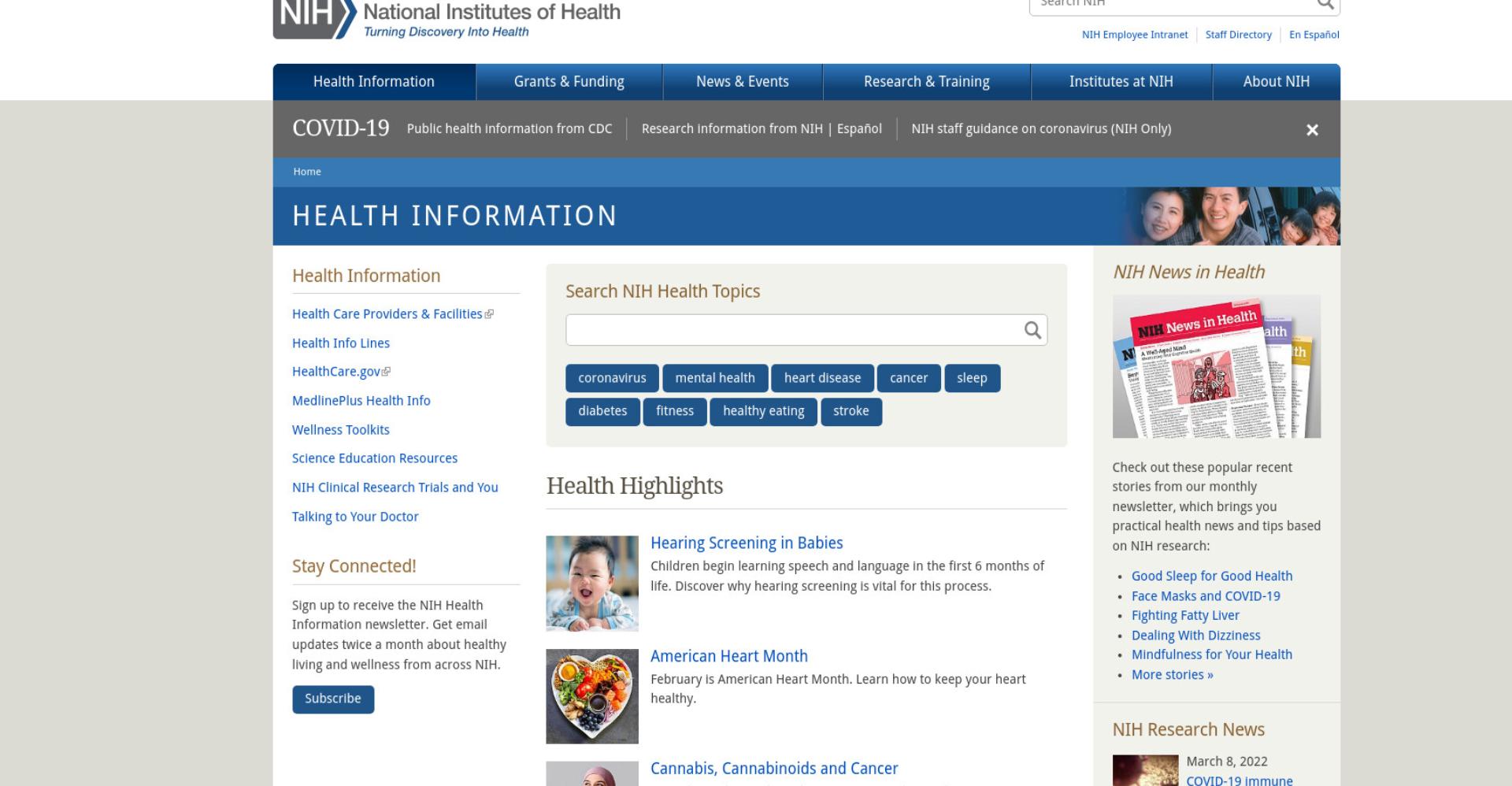
Task: Click the external link icon next to HealthCare.gov
Action: tap(386, 372)
